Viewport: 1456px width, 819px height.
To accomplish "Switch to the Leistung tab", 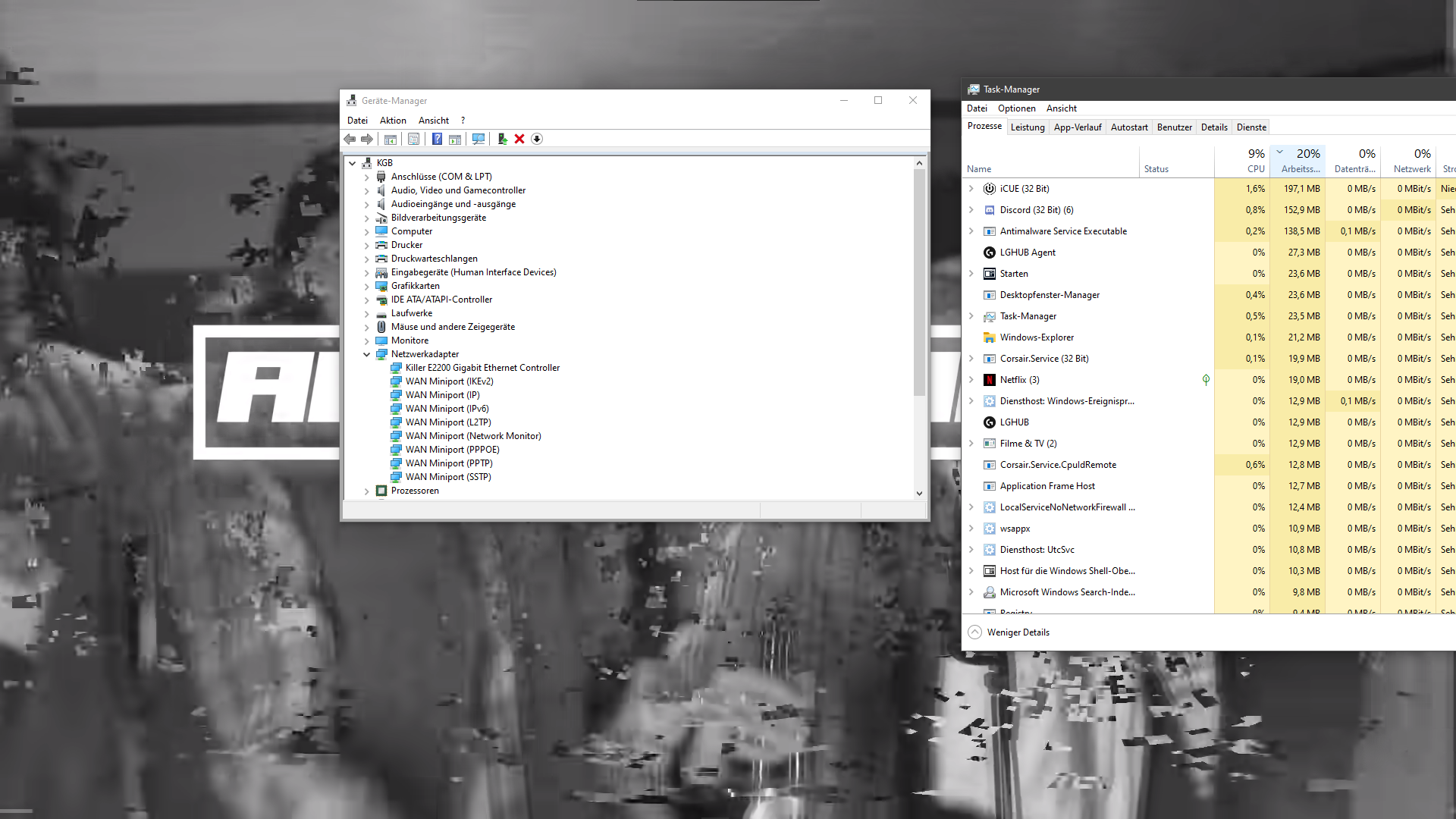I will [x=1028, y=127].
